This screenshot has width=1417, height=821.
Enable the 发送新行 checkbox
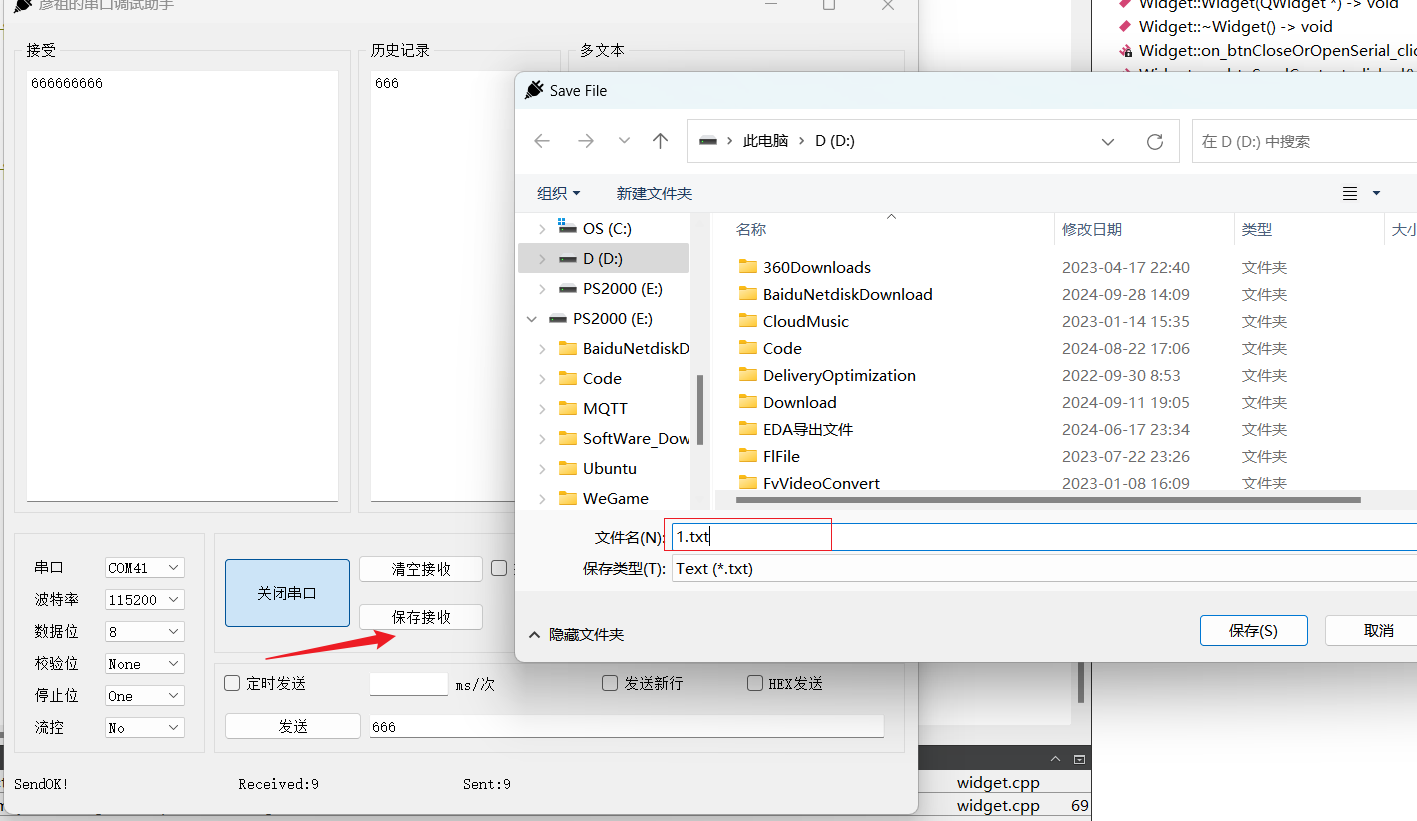pos(610,684)
